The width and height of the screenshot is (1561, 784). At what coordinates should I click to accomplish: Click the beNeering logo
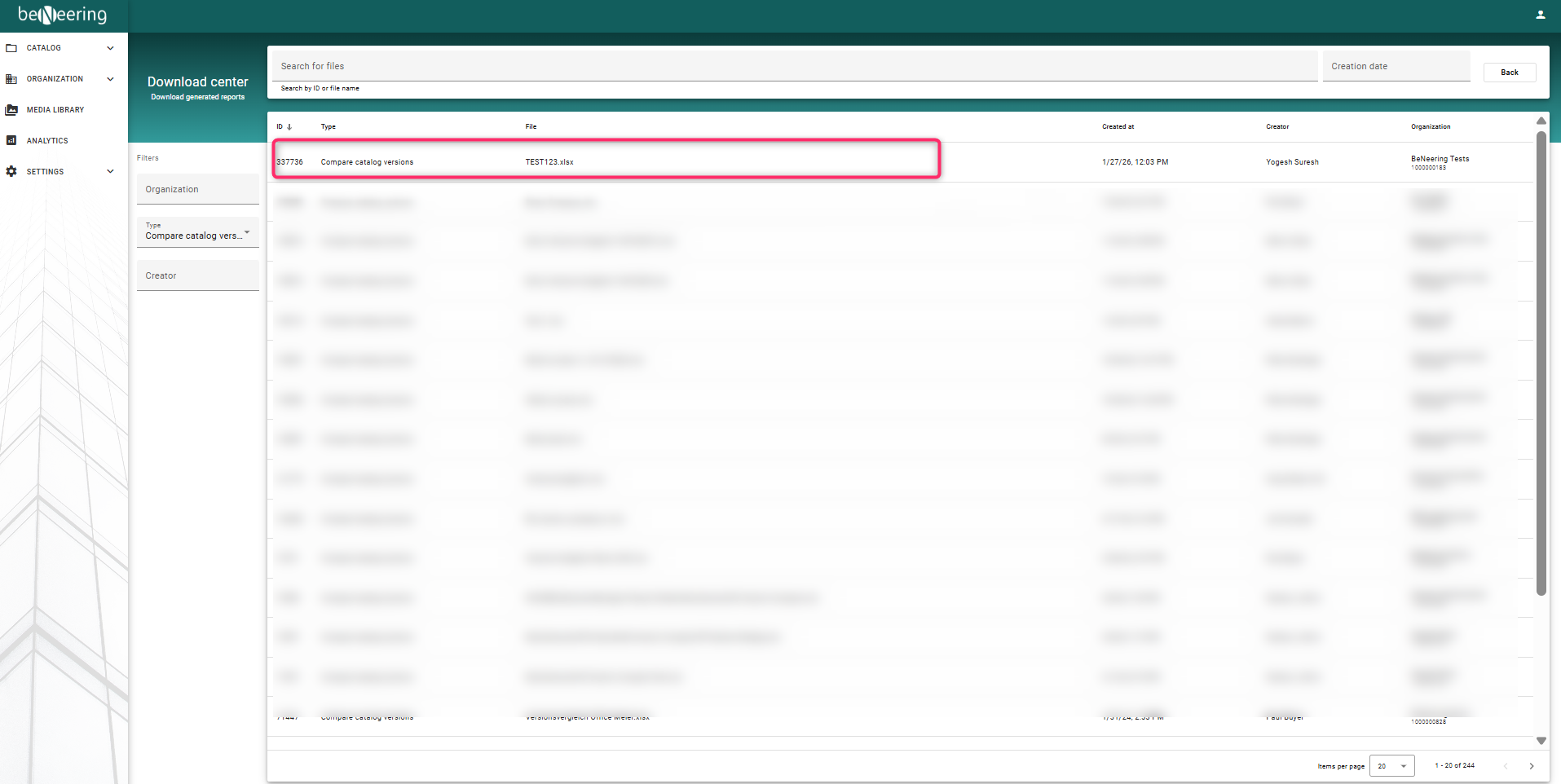click(63, 15)
